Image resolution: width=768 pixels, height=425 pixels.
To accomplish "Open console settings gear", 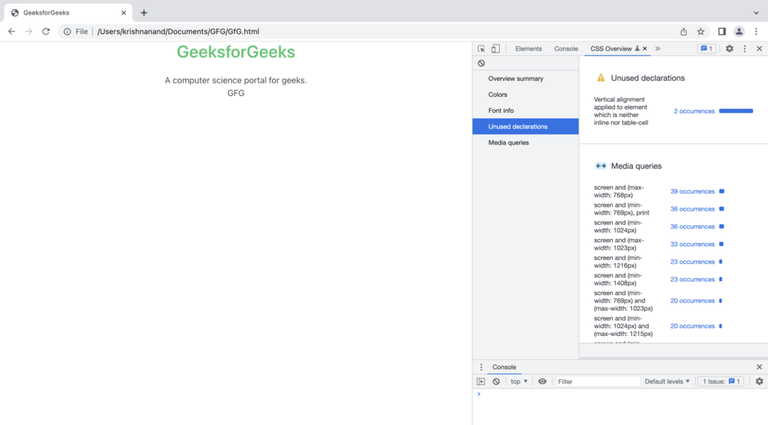I will tap(759, 381).
